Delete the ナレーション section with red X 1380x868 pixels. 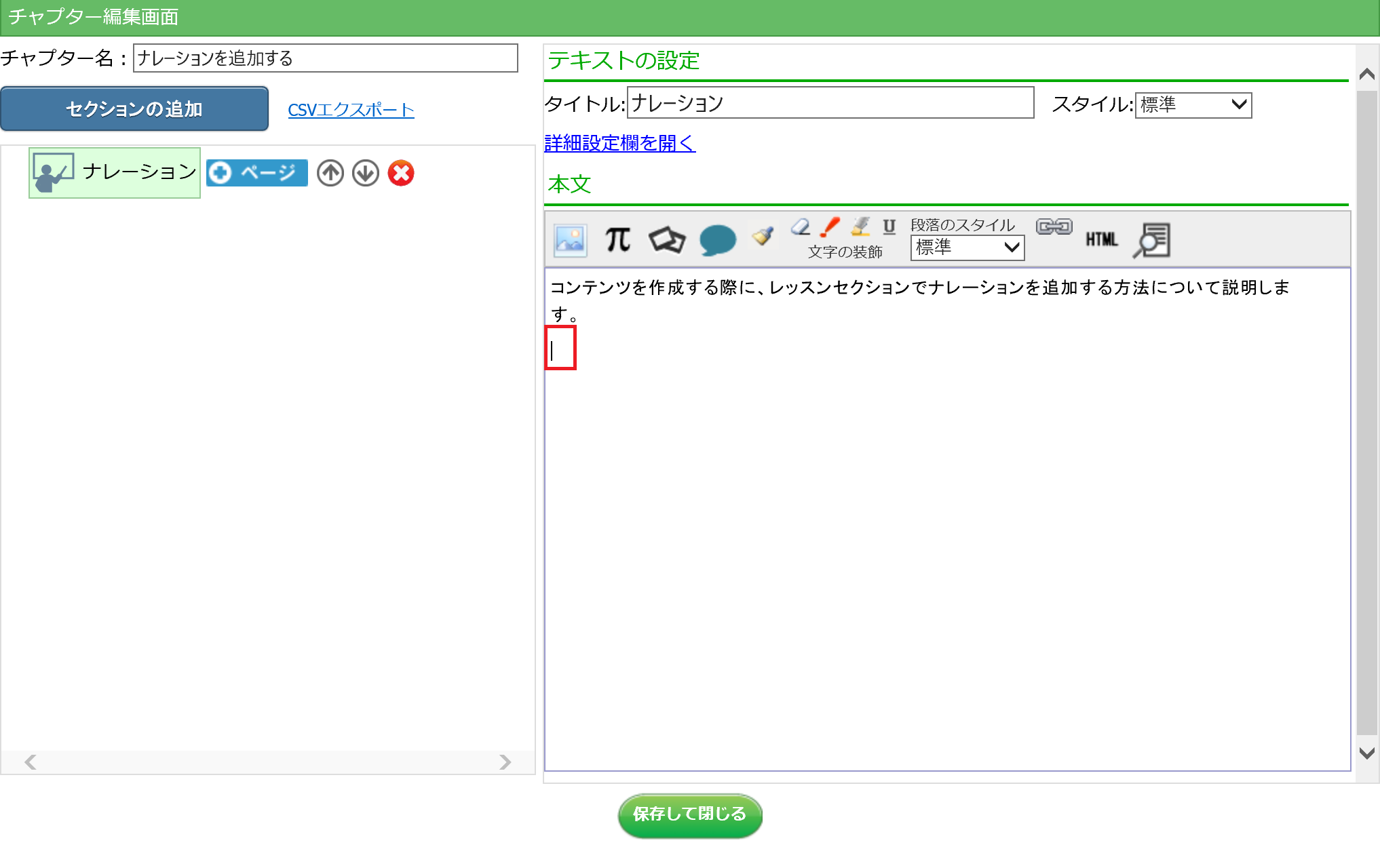coord(401,173)
